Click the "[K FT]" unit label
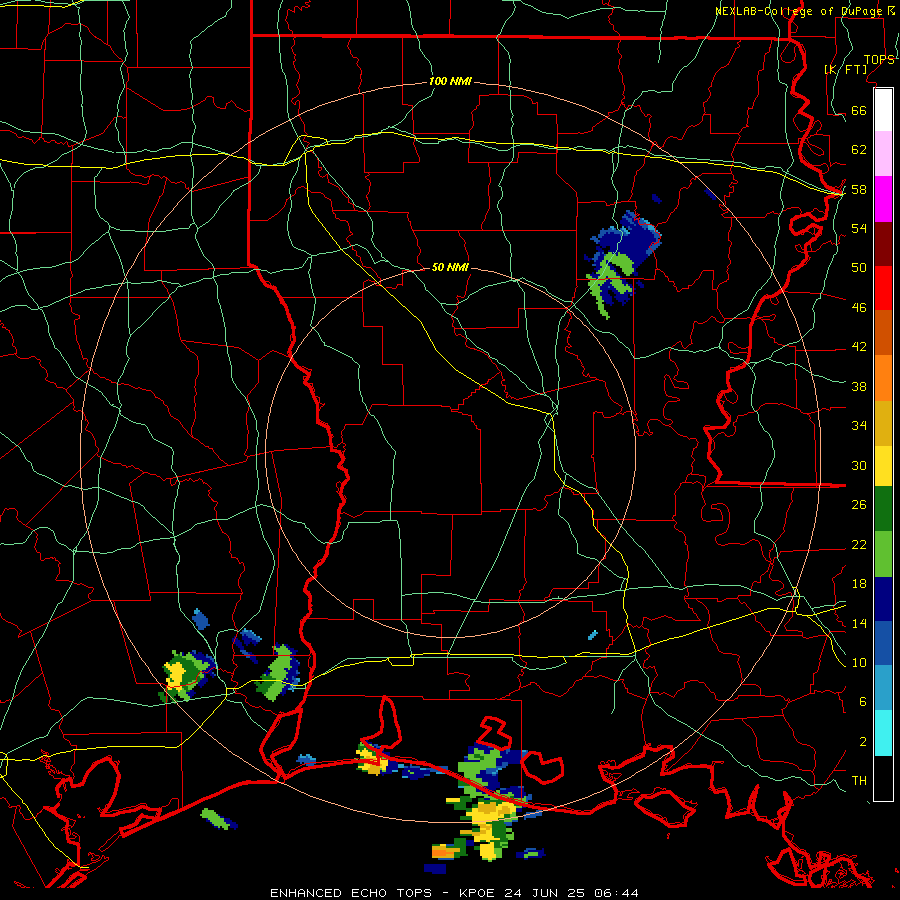Viewport: 900px width, 900px height. (x=845, y=69)
